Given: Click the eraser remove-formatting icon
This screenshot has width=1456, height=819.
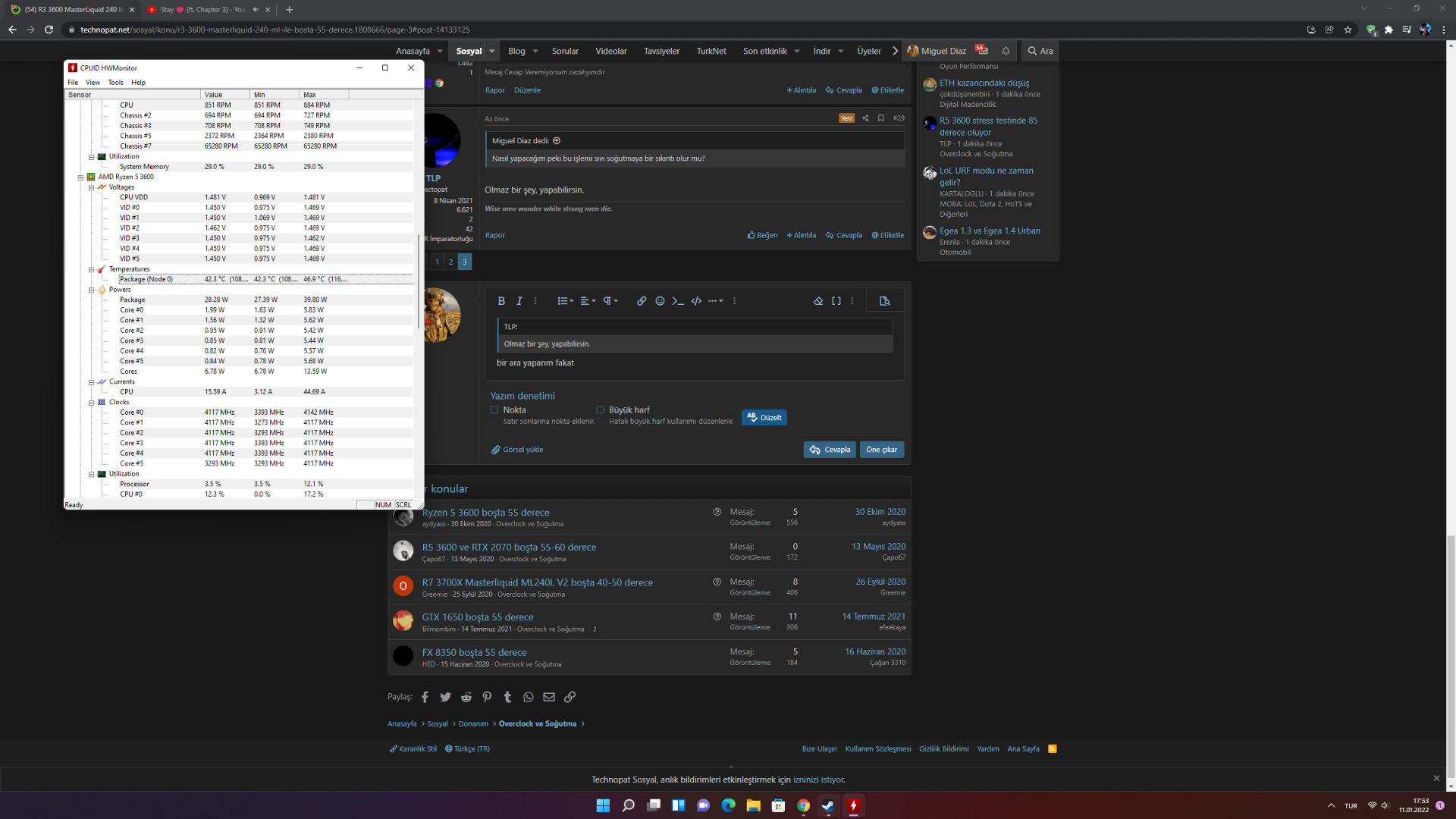Looking at the screenshot, I should click(818, 301).
